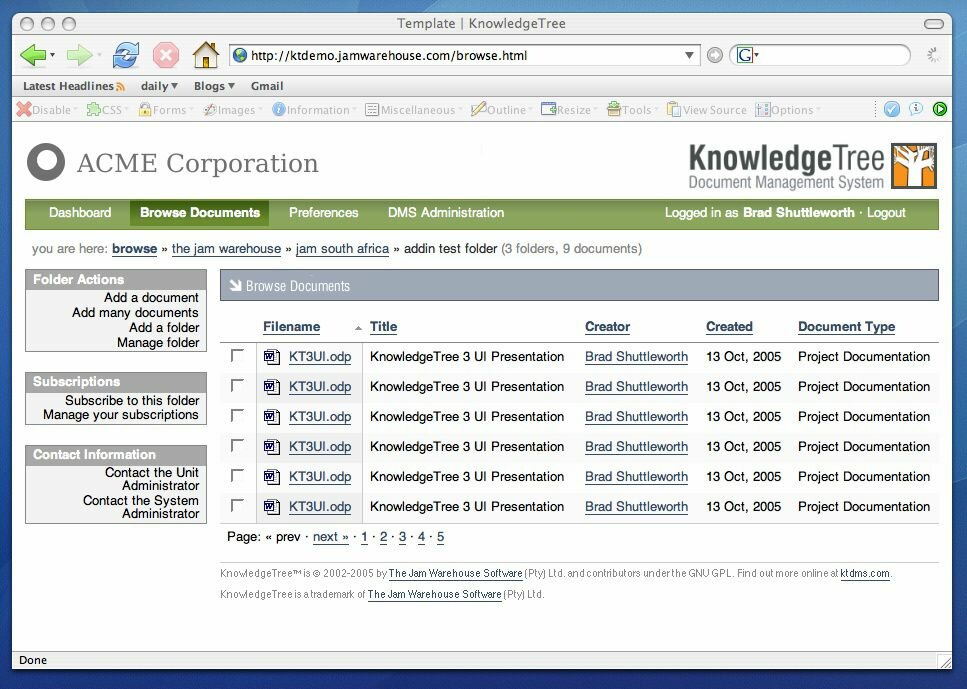Log out via the Logout link
Screen dimensions: 967x689
click(x=886, y=213)
